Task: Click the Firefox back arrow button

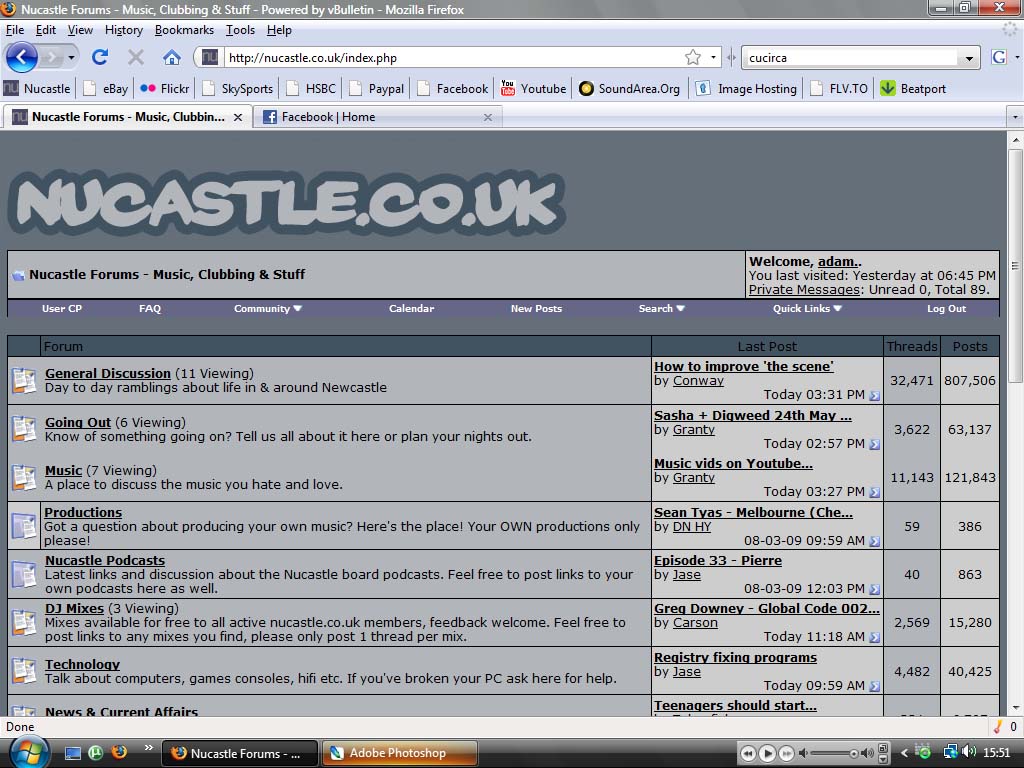Action: coord(21,57)
